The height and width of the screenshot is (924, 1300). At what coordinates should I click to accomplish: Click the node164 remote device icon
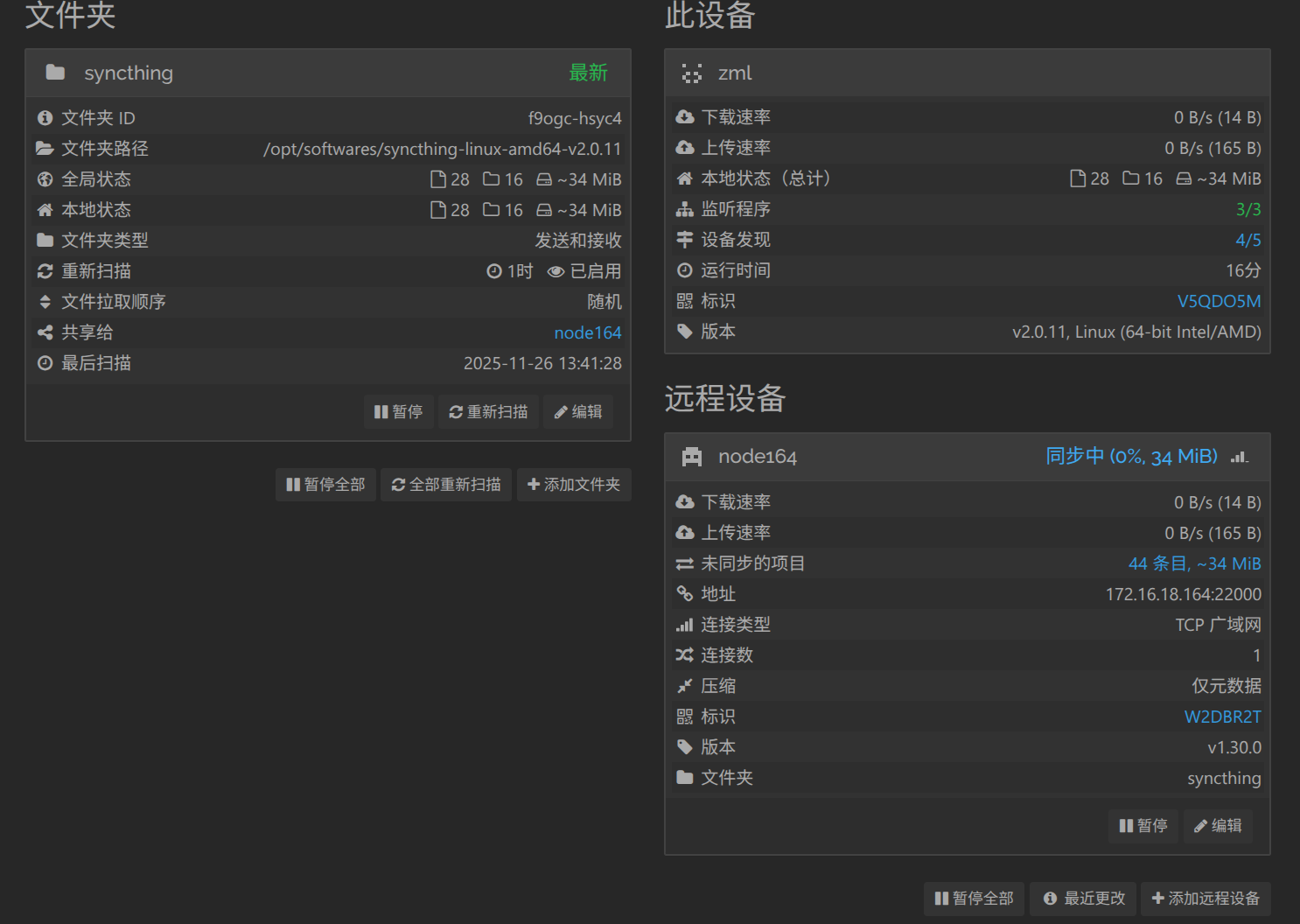(691, 457)
